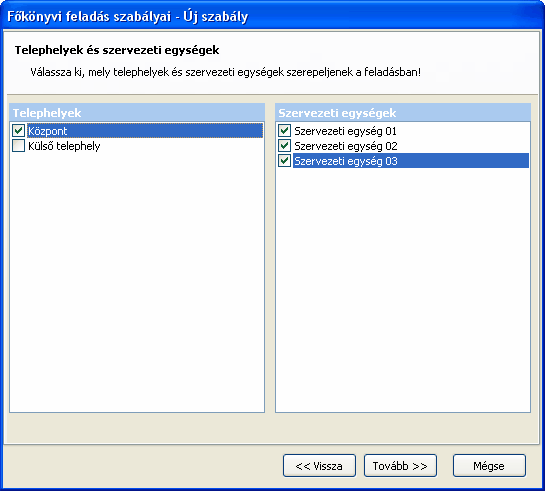Image resolution: width=545 pixels, height=491 pixels.
Task: Uncheck the Központ checkbox
Action: point(18,131)
